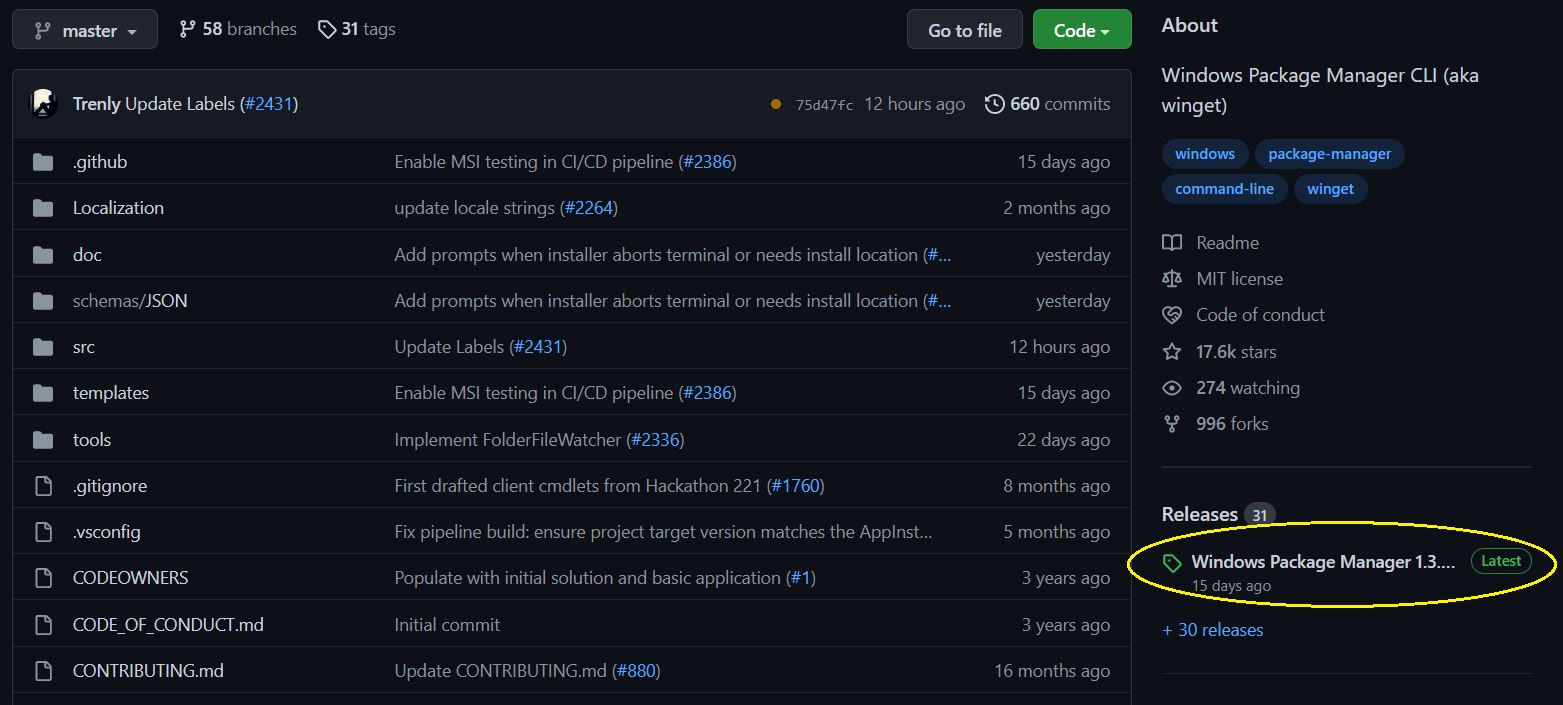This screenshot has width=1563, height=705.
Task: Open the Releases heading link
Action: pos(1200,514)
